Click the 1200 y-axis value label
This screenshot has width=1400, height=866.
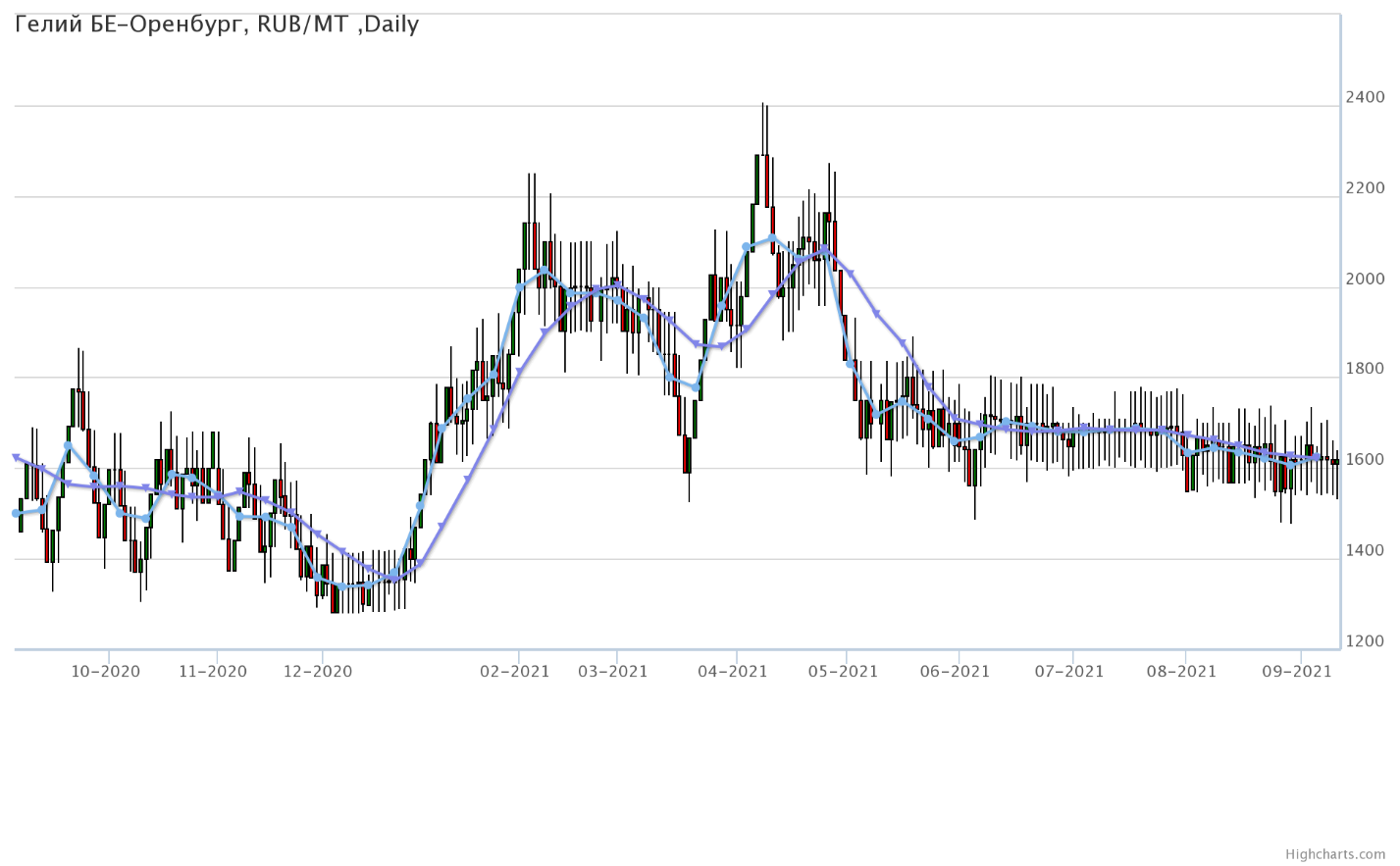point(1366,641)
